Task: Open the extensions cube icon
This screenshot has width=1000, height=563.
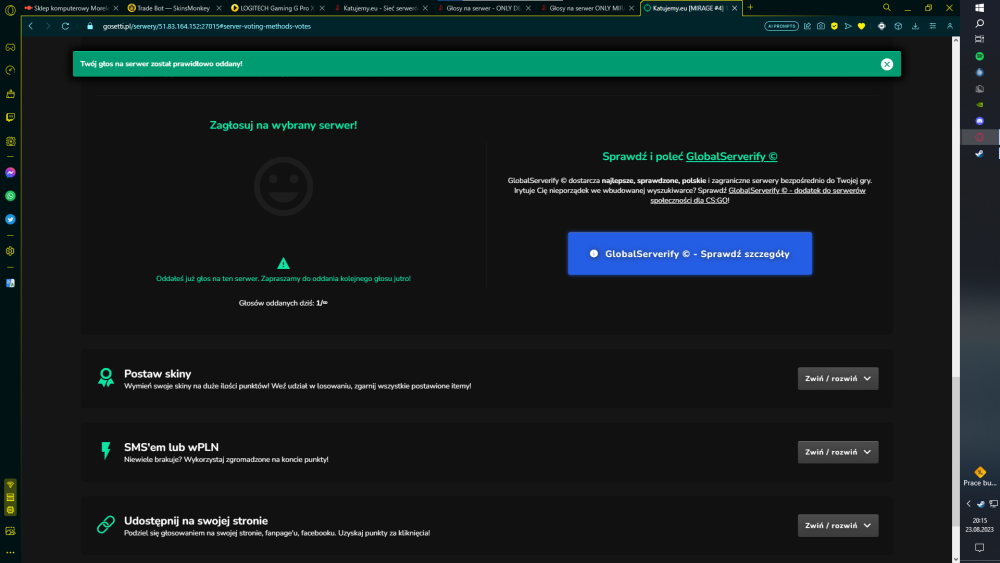Action: (898, 26)
